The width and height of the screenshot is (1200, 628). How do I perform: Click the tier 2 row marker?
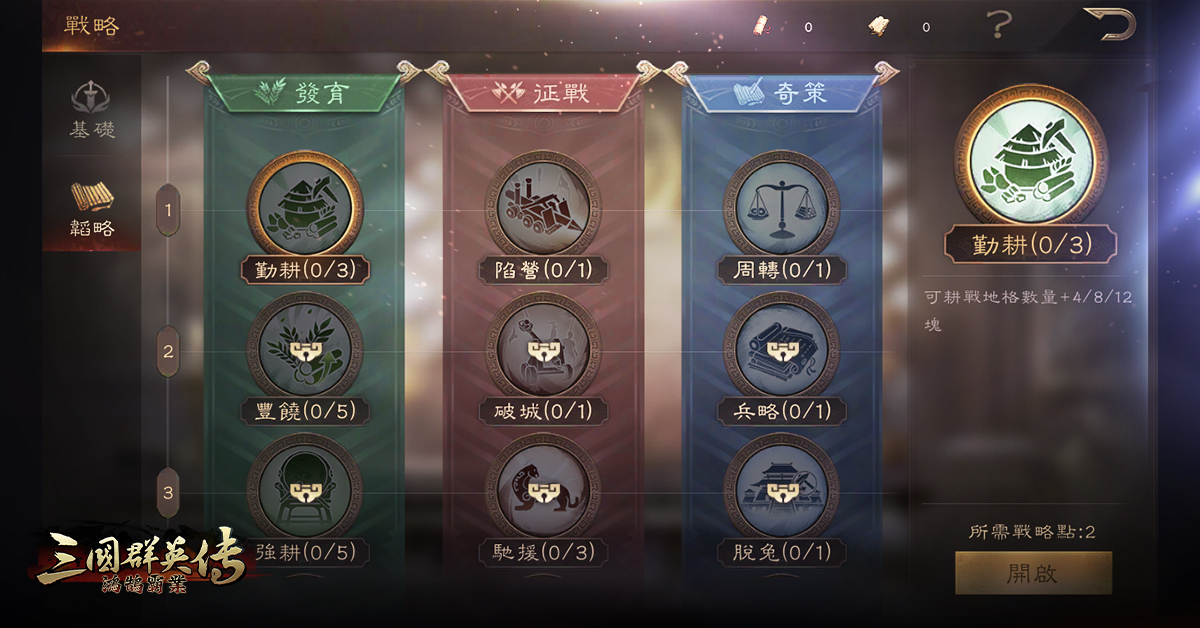pyautogui.click(x=168, y=351)
